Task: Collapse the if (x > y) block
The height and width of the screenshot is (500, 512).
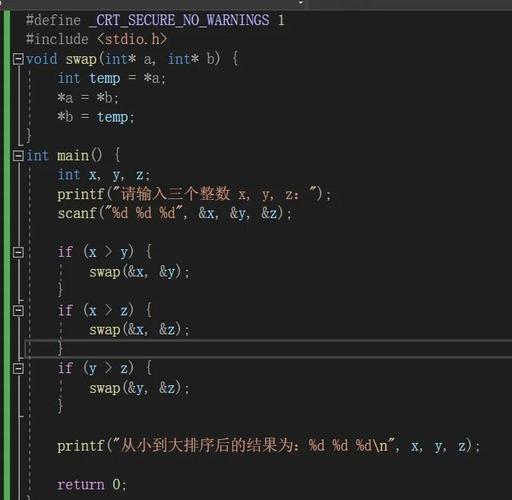Action: click(18, 252)
